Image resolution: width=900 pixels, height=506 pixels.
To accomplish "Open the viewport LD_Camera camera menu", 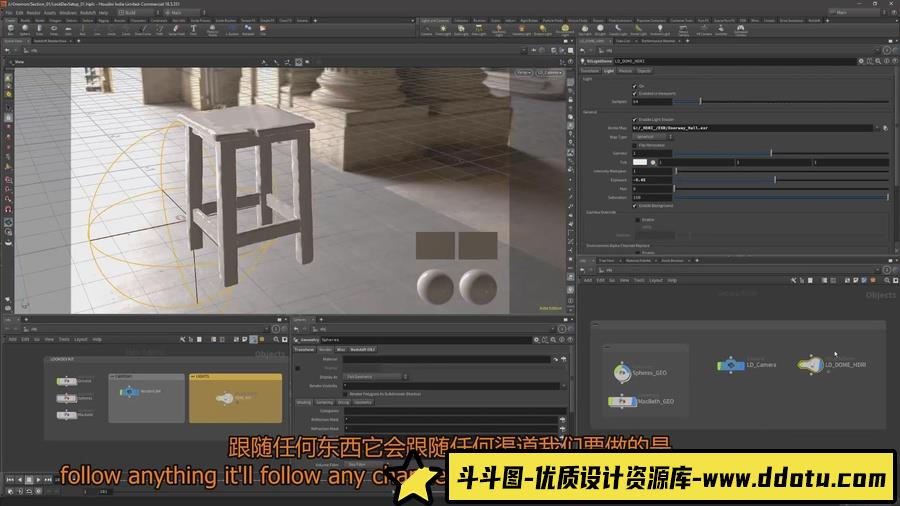I will pyautogui.click(x=549, y=73).
